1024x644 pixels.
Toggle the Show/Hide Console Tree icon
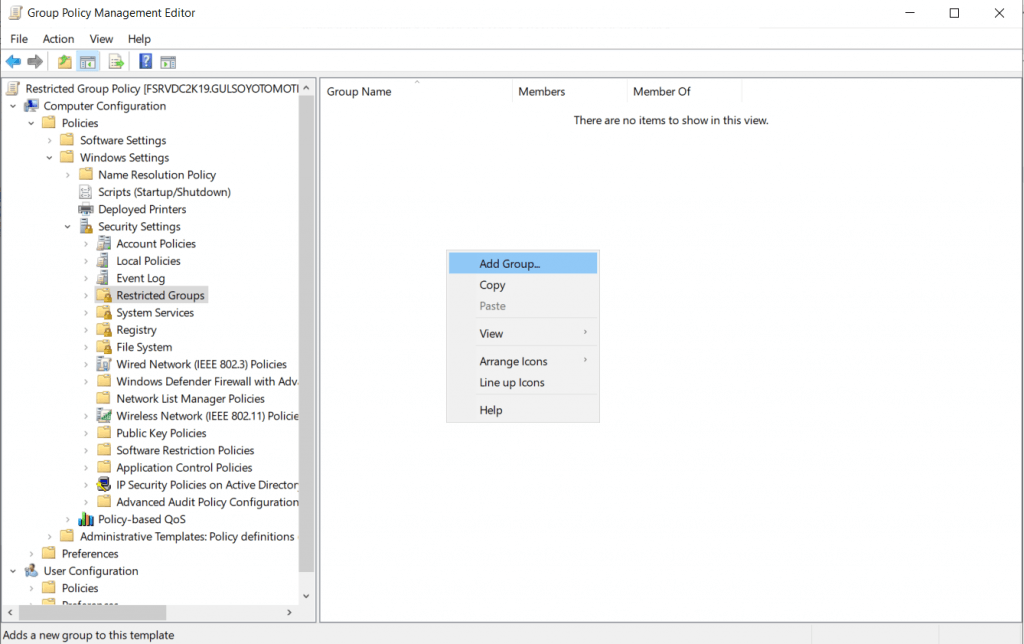(89, 62)
